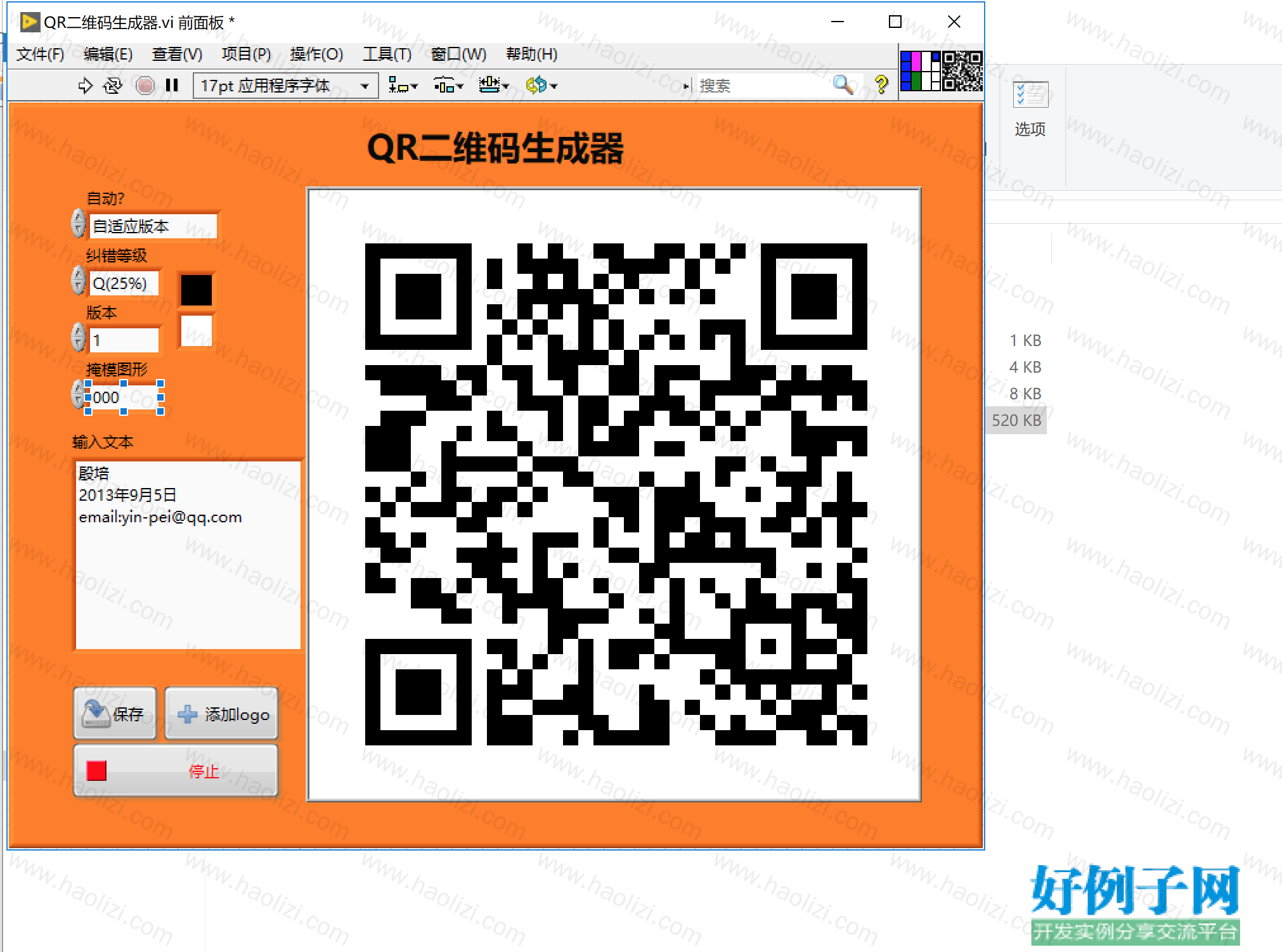Click the 8 KB entry in the background window
Screen dimensions: 1282x952
[x=1025, y=394]
